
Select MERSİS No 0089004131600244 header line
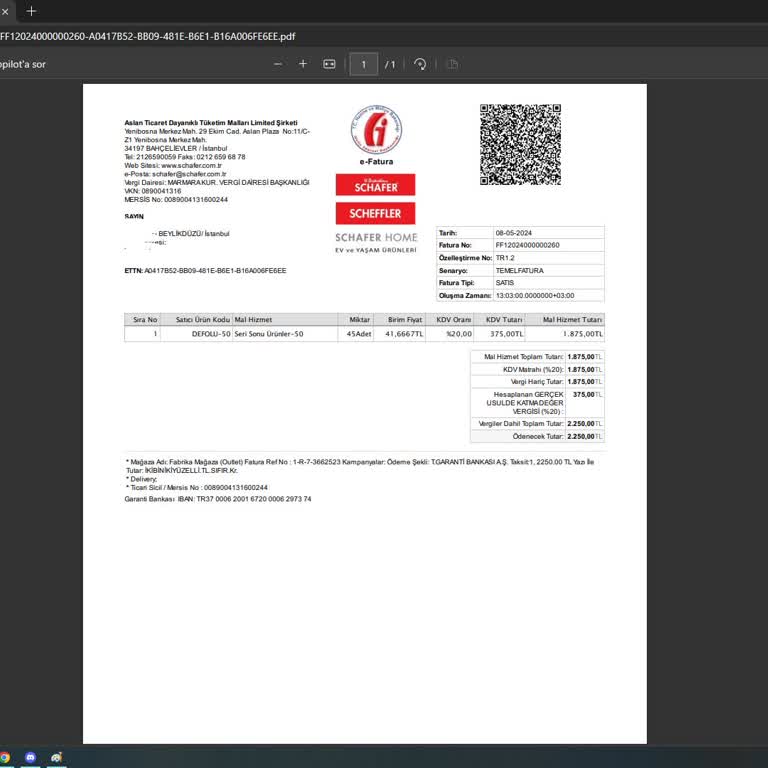point(176,200)
